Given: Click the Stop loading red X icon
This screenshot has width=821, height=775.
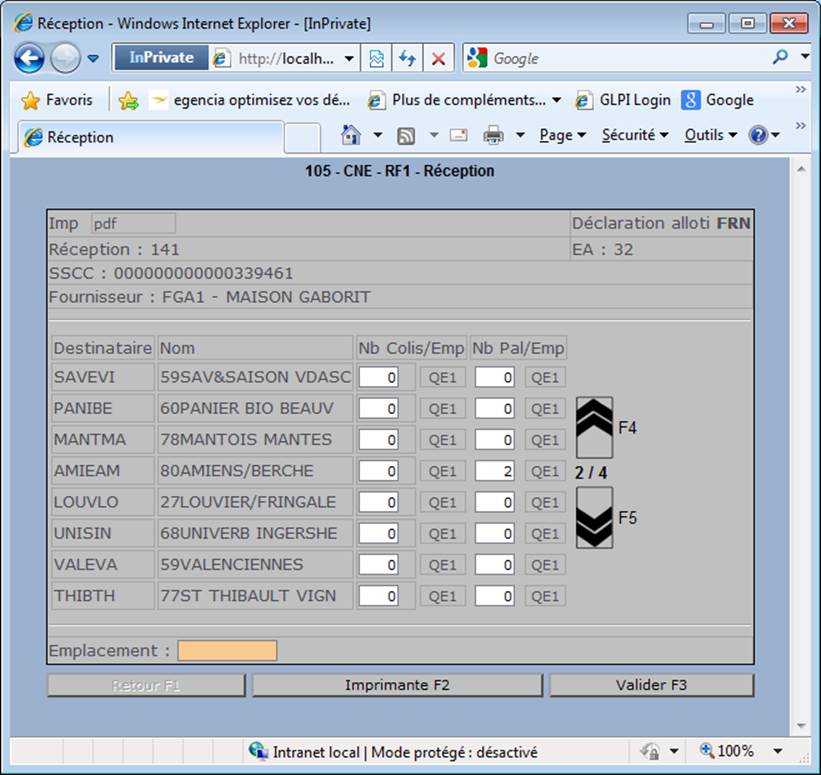Looking at the screenshot, I should [x=439, y=58].
